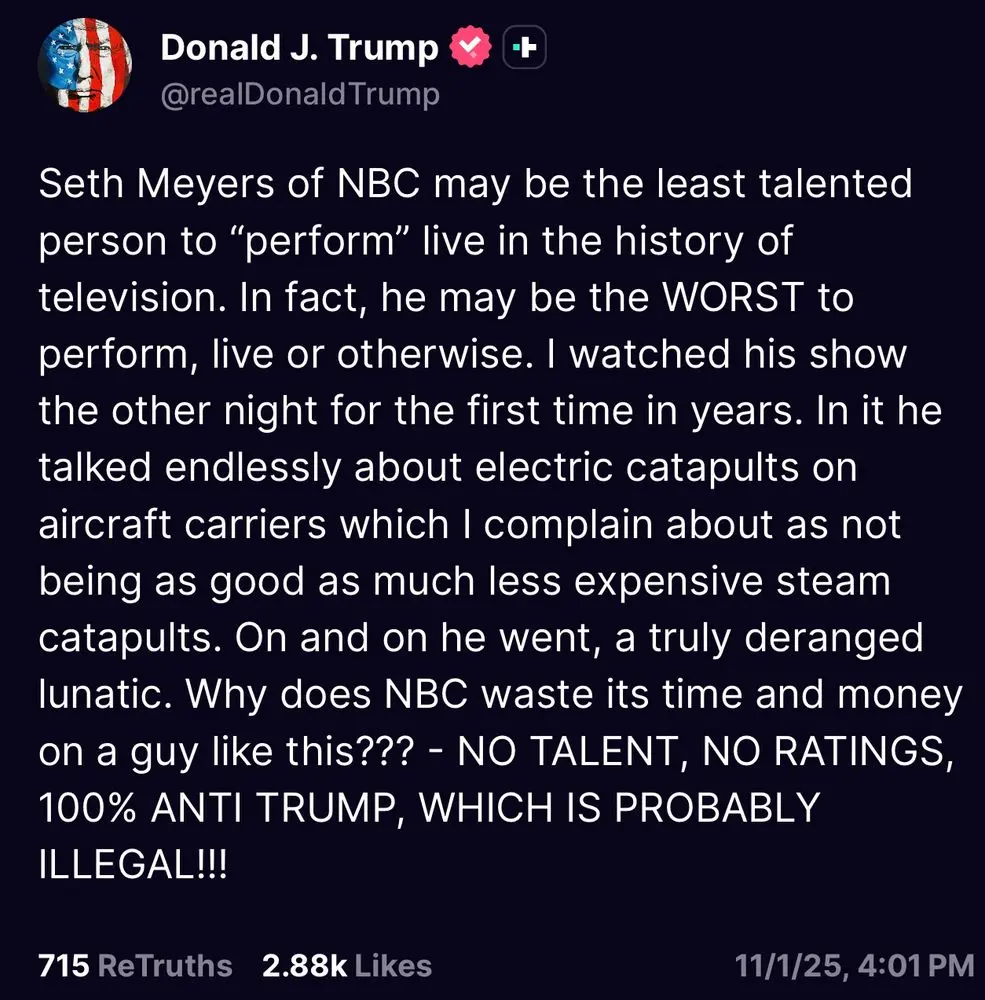Click the 11/1/25, 4:01 PM timestamp
Image resolution: width=985 pixels, height=1000 pixels.
853,965
